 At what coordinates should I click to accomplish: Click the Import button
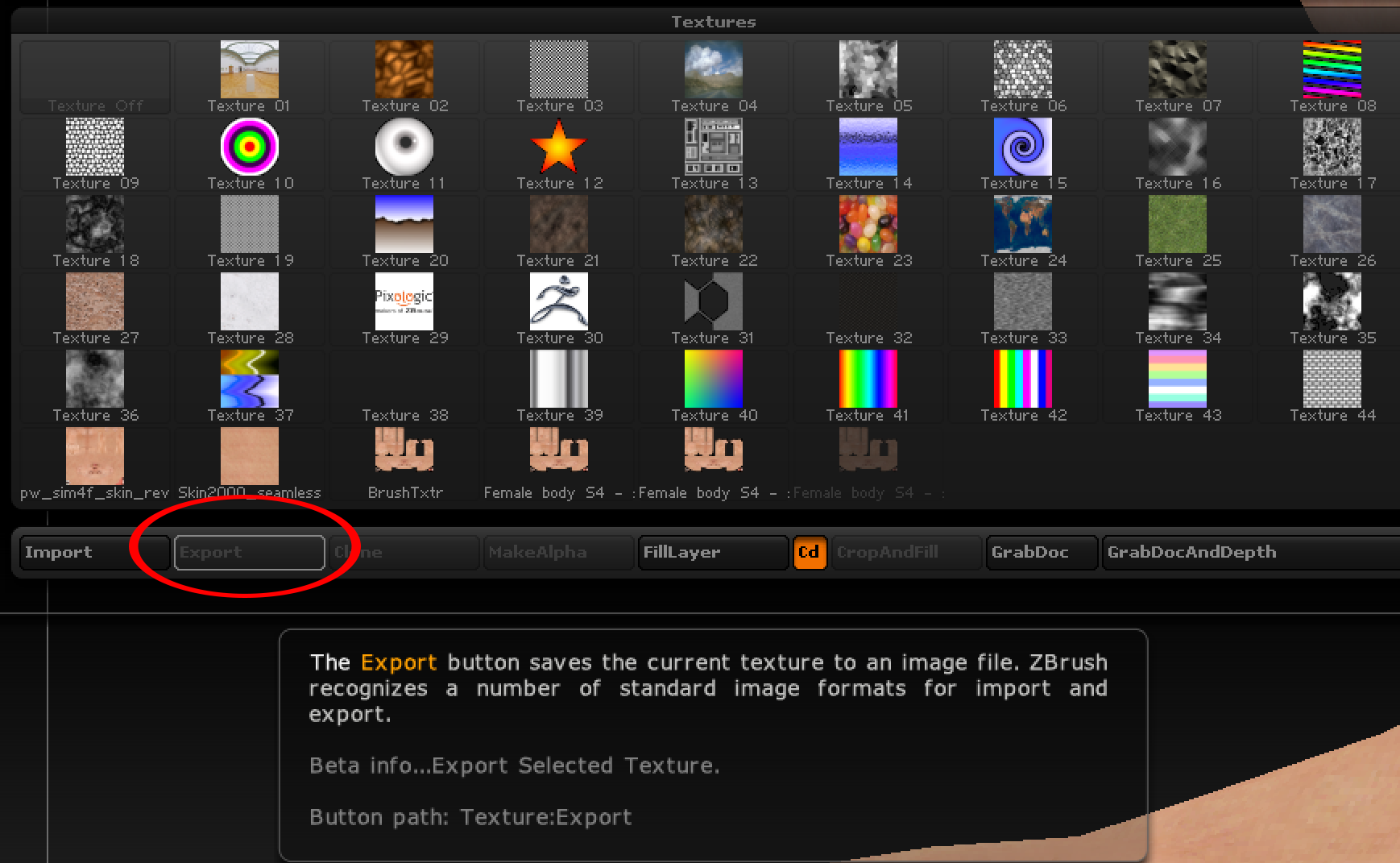tap(93, 552)
